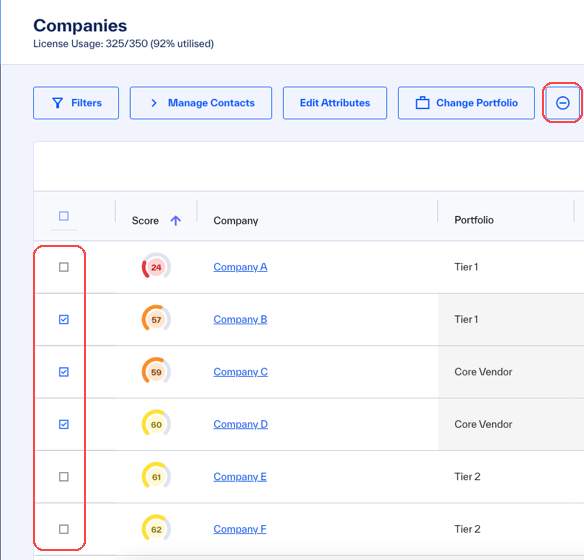The height and width of the screenshot is (560, 584).
Task: Click the Tier 1 cell of Company A
Action: [x=466, y=267]
